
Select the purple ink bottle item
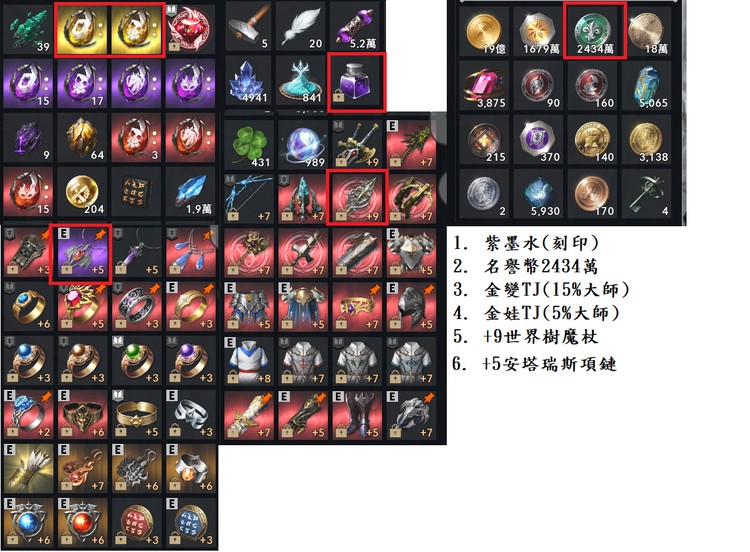pyautogui.click(x=356, y=82)
